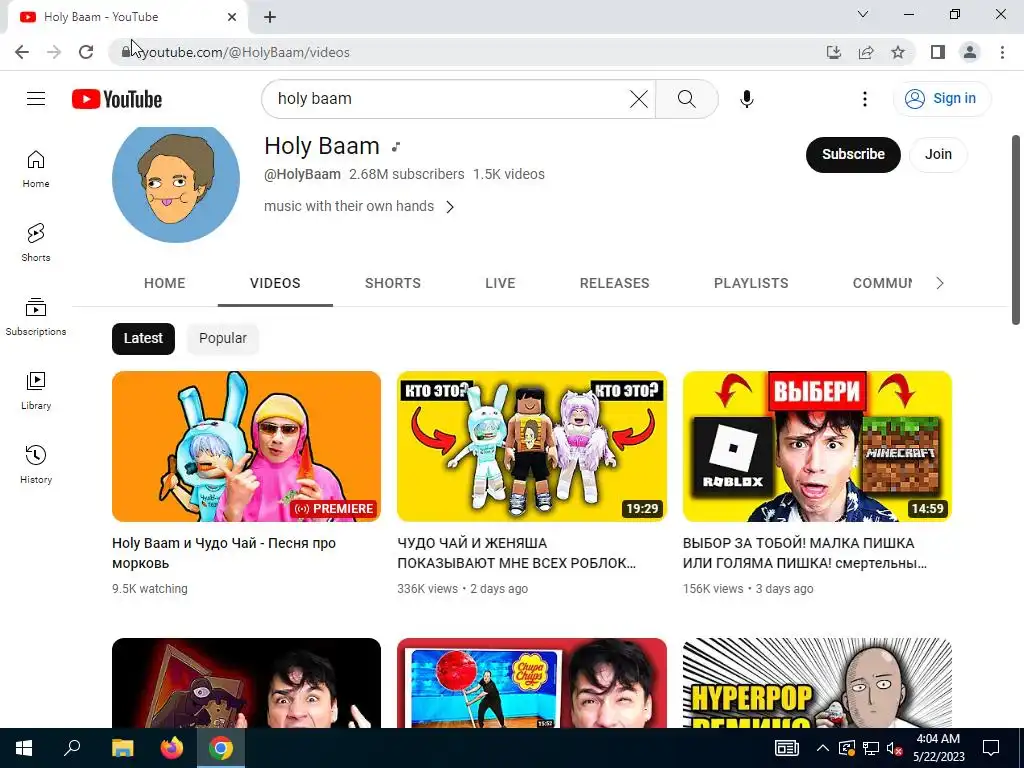Click the Join button
1024x768 pixels.
point(938,155)
